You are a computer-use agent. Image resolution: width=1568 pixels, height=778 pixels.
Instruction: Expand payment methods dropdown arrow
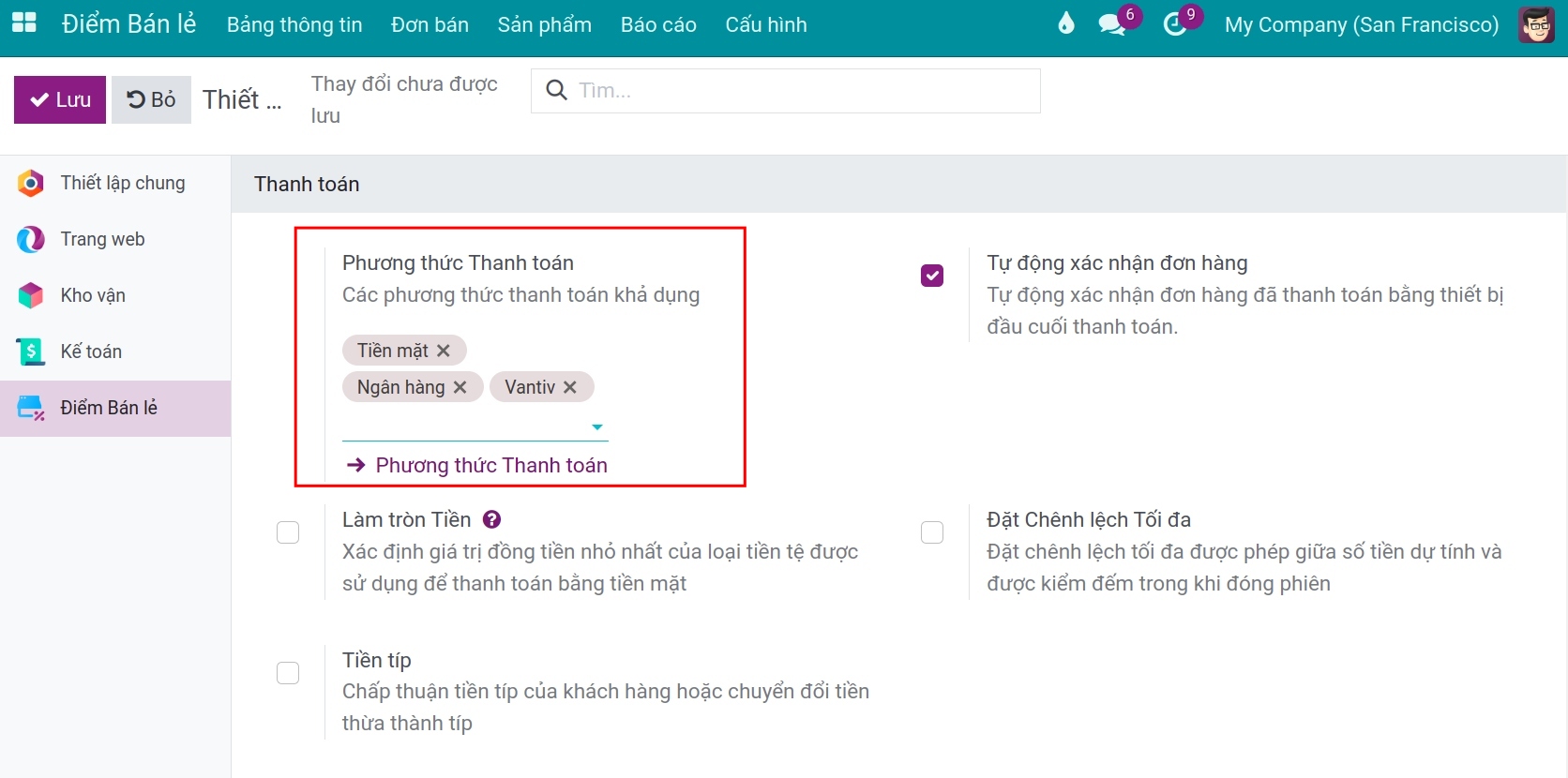point(597,427)
